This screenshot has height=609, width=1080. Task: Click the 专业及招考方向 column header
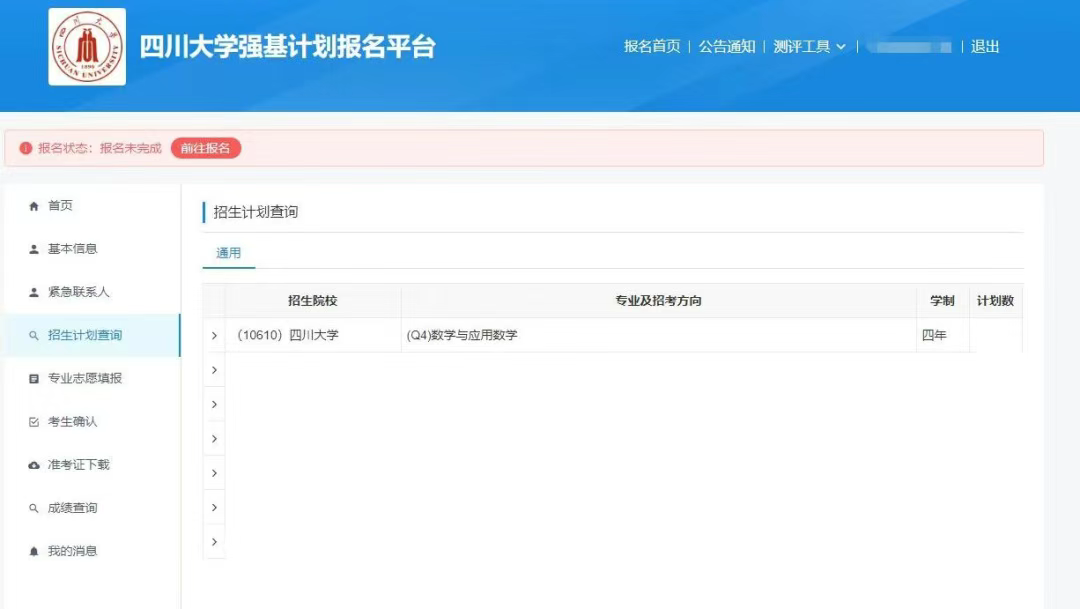click(x=658, y=300)
